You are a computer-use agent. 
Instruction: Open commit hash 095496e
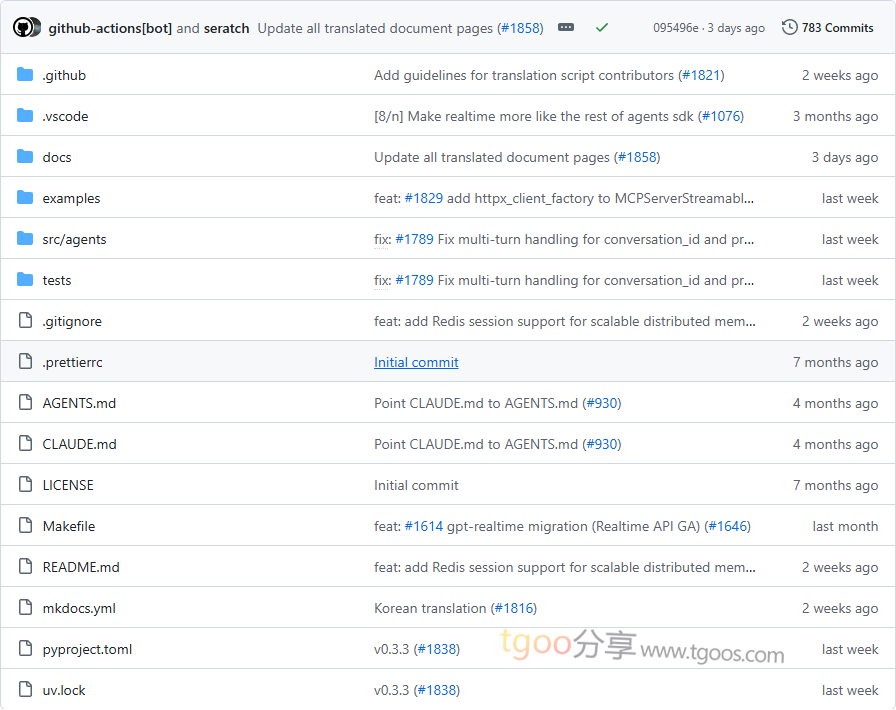[676, 28]
